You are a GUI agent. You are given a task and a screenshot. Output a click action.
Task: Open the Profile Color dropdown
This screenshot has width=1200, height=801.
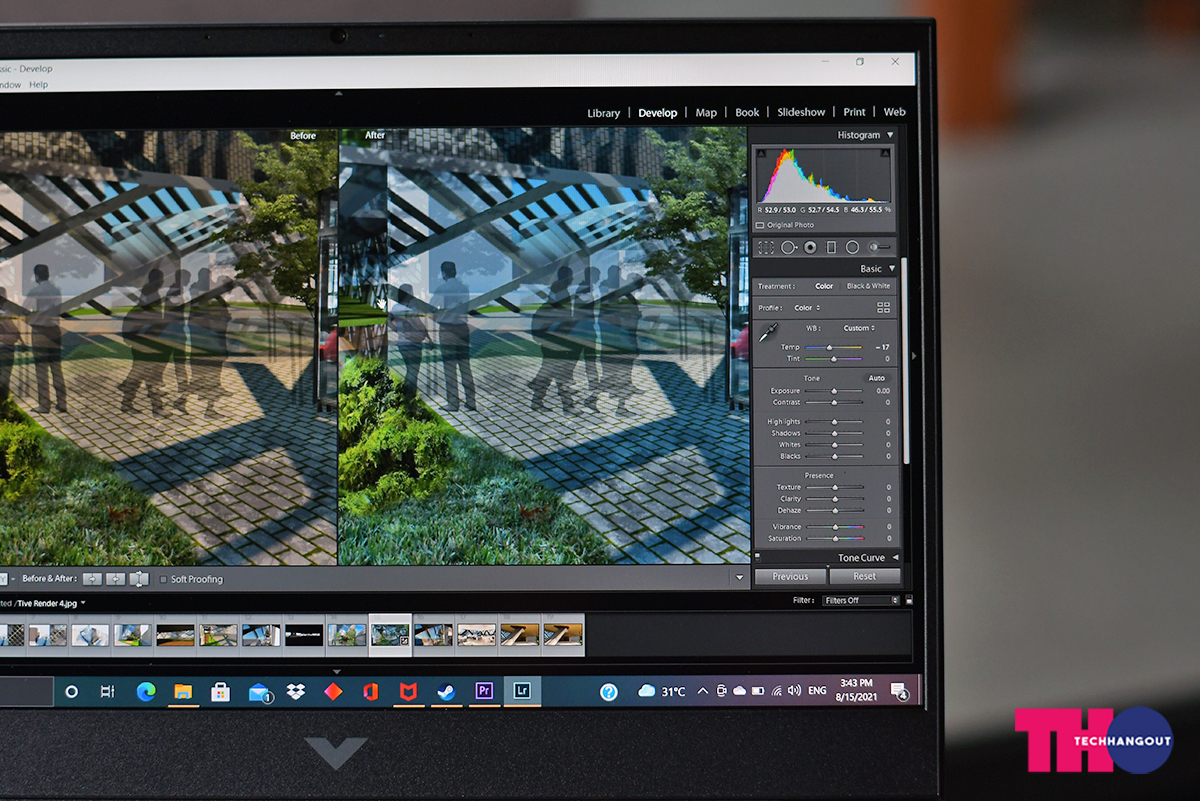807,308
